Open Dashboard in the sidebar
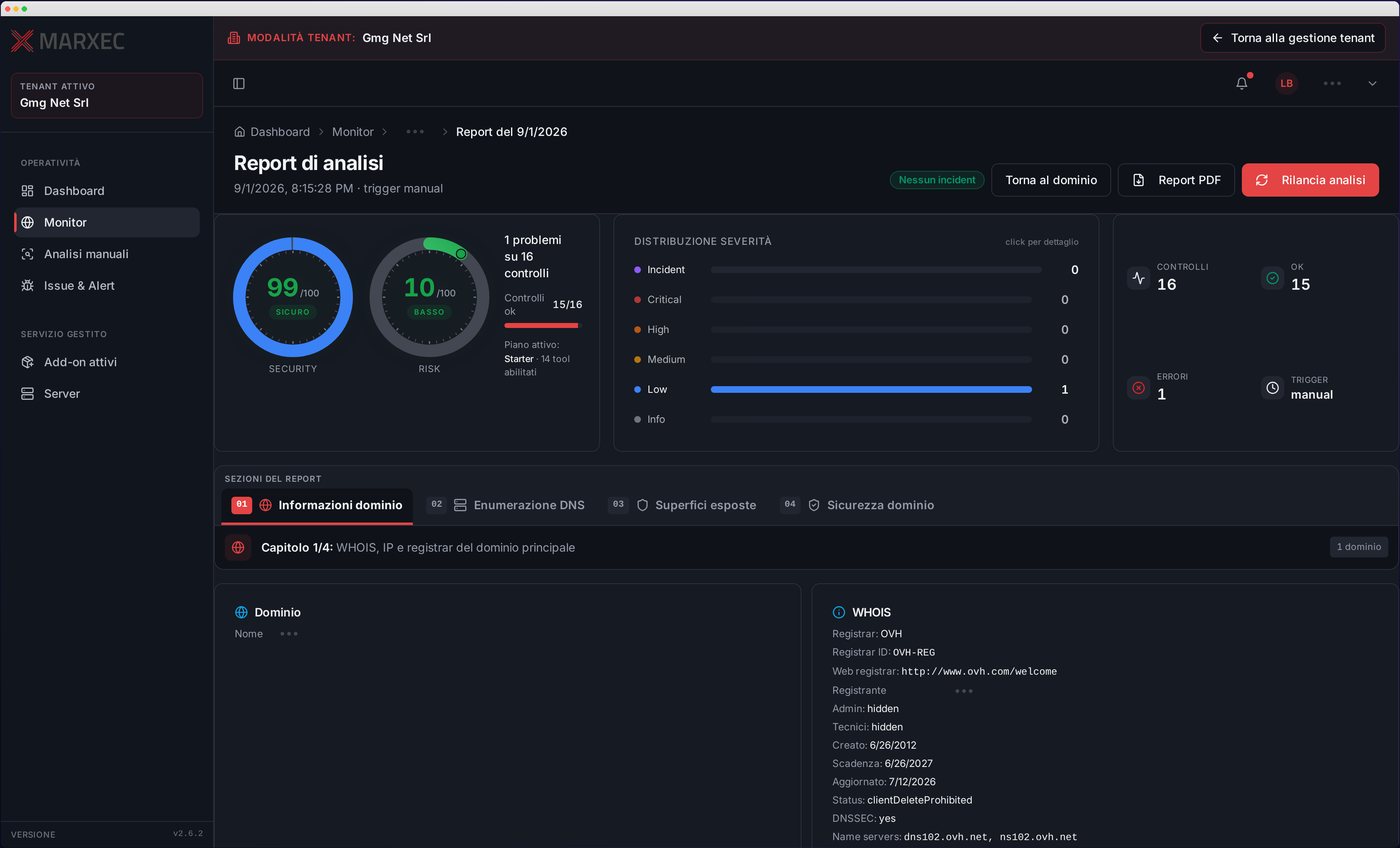 (x=107, y=191)
